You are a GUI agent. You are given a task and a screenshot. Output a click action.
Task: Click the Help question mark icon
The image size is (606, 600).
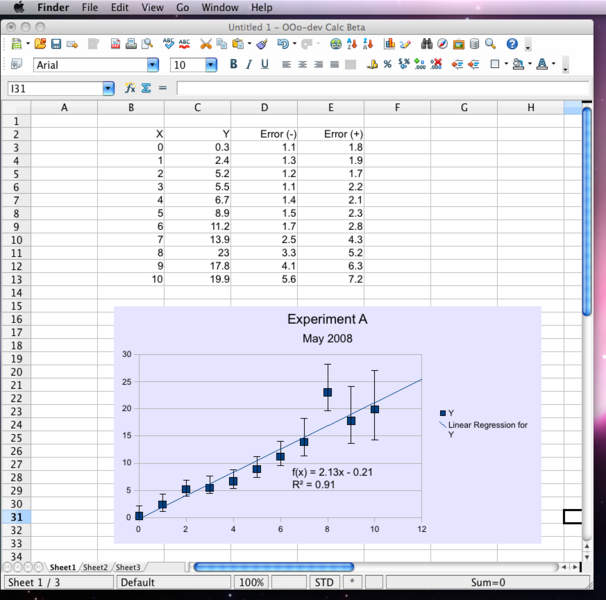tap(512, 44)
